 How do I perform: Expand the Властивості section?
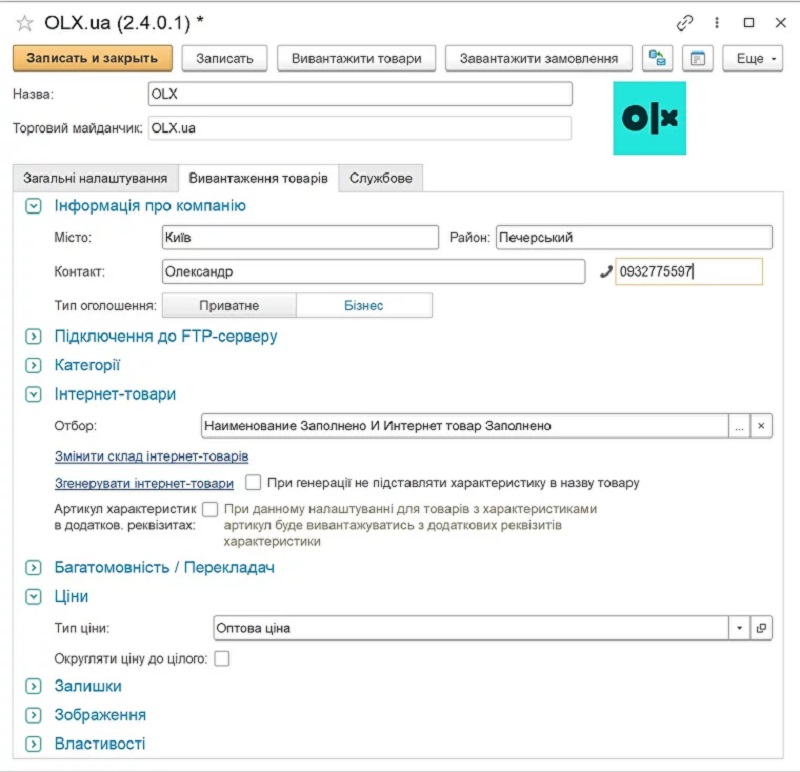tap(34, 744)
